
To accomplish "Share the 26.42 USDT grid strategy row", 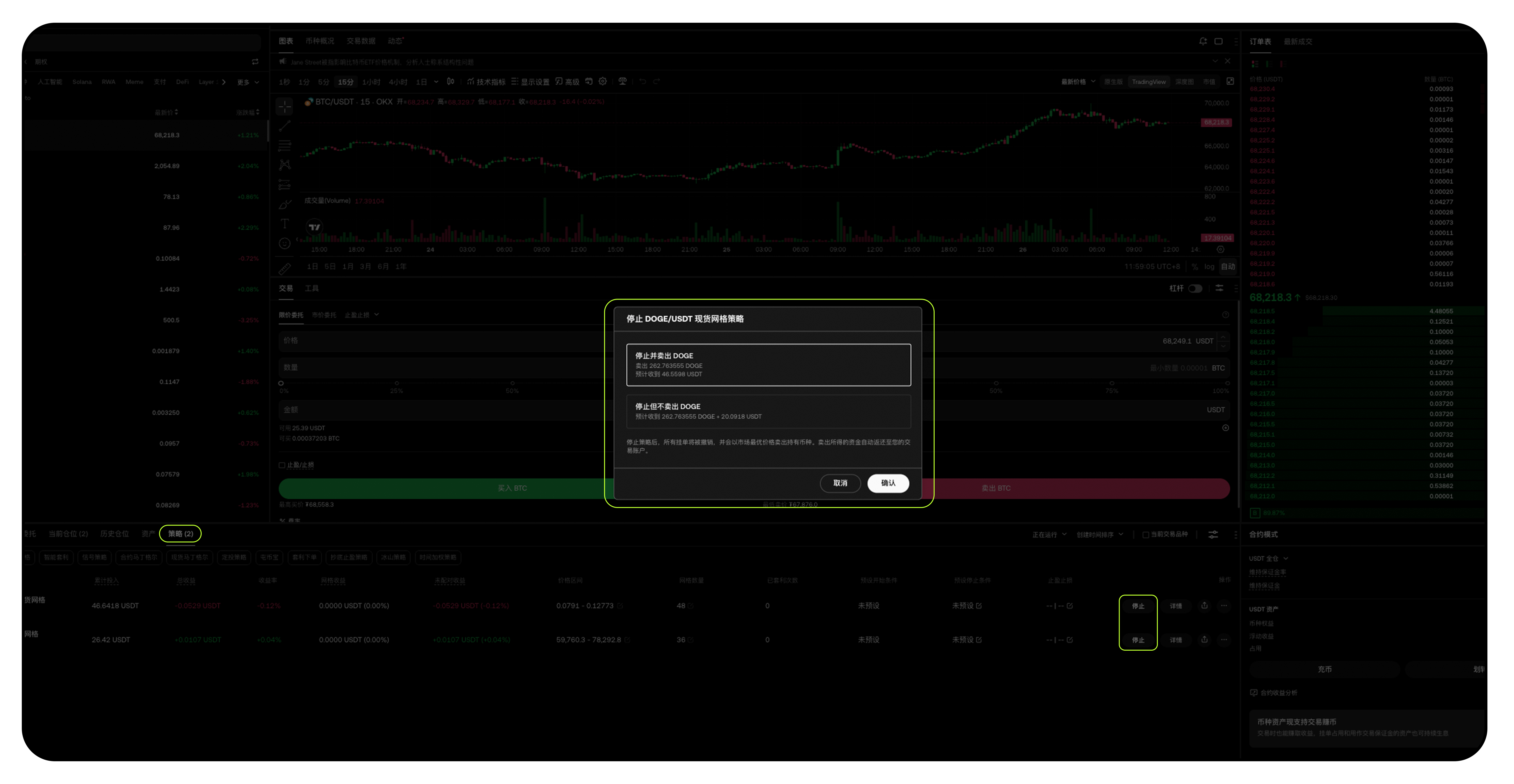I will pyautogui.click(x=1204, y=640).
